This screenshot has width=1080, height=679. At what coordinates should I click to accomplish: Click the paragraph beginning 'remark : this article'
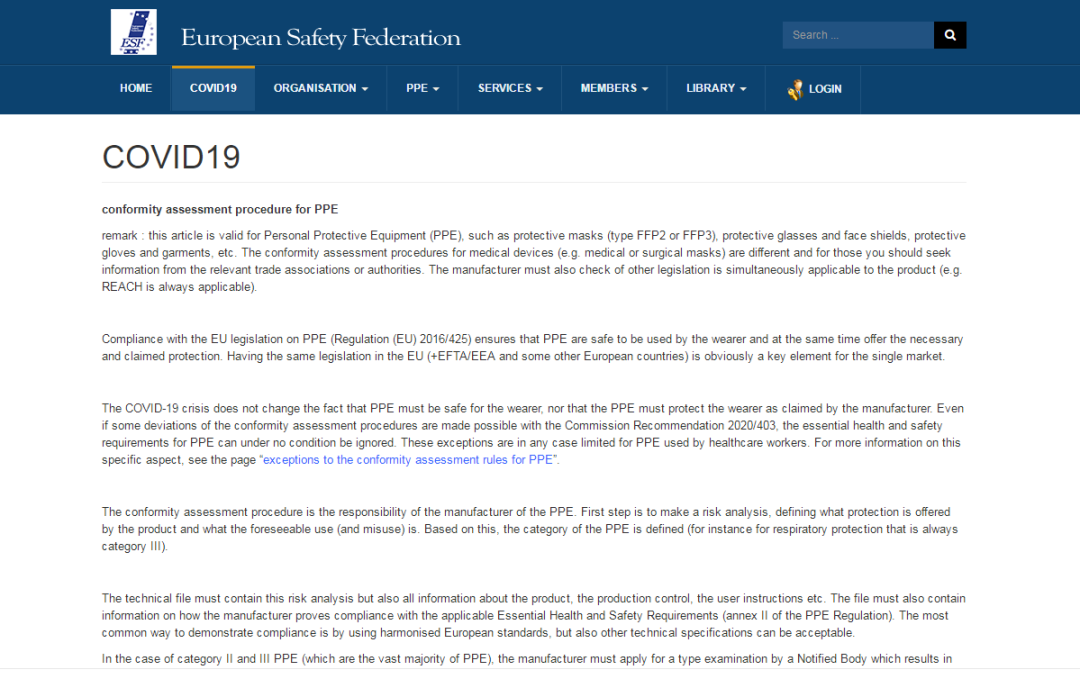click(x=533, y=261)
